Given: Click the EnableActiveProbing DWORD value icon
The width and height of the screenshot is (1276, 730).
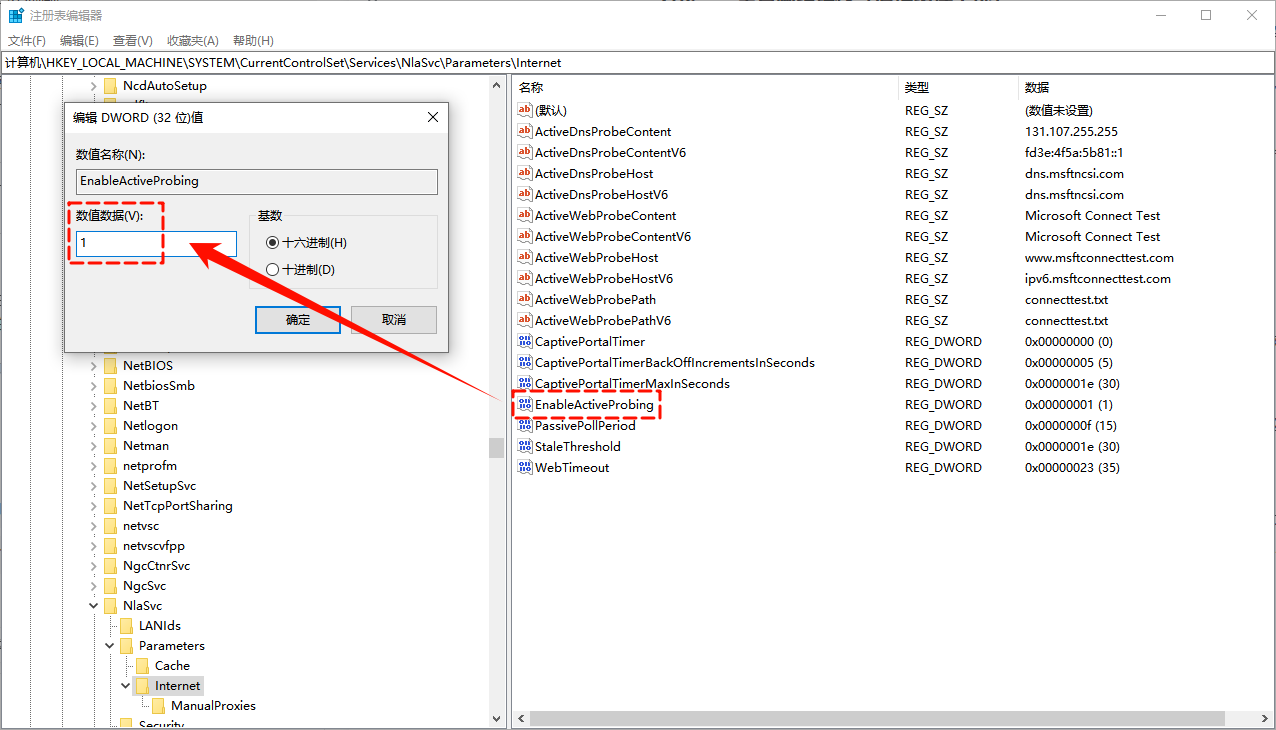Looking at the screenshot, I should [x=525, y=405].
